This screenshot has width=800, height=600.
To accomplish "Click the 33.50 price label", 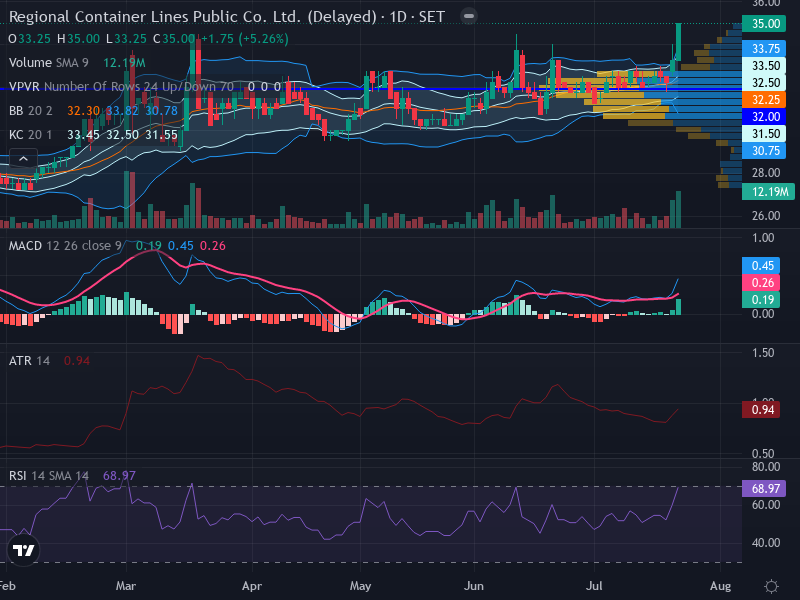I will (764, 65).
